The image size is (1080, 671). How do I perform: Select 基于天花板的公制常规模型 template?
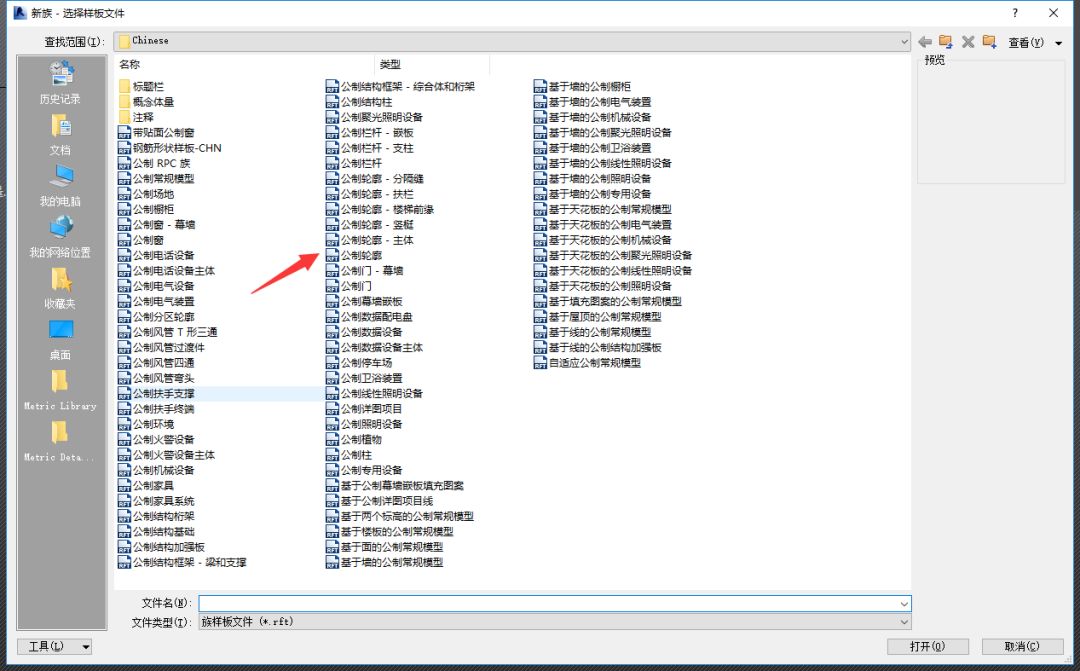pyautogui.click(x=603, y=209)
